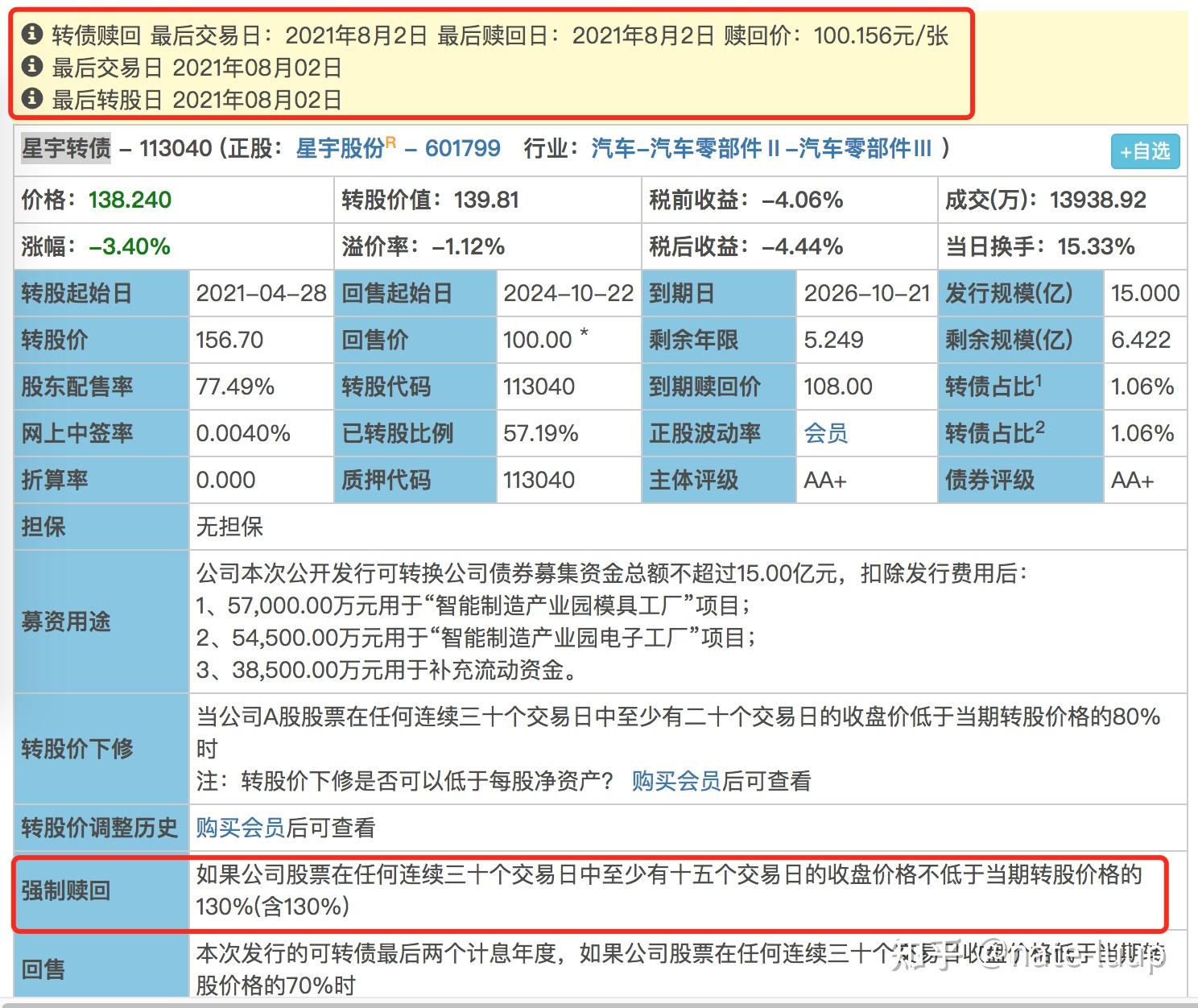The width and height of the screenshot is (1198, 1008).
Task: Click the info icon beside 转债赎回 notice
Action: tap(31, 34)
